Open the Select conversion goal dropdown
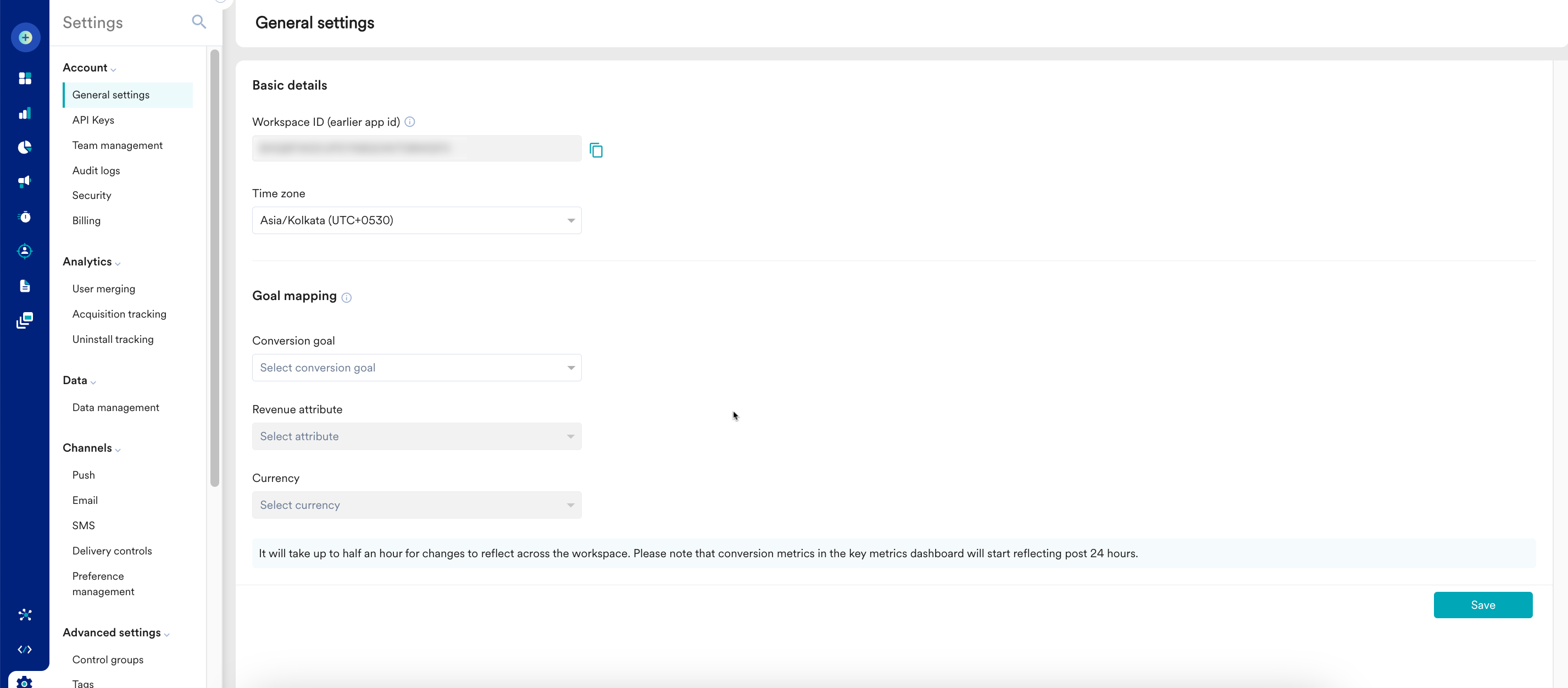This screenshot has height=688, width=1568. 416,368
